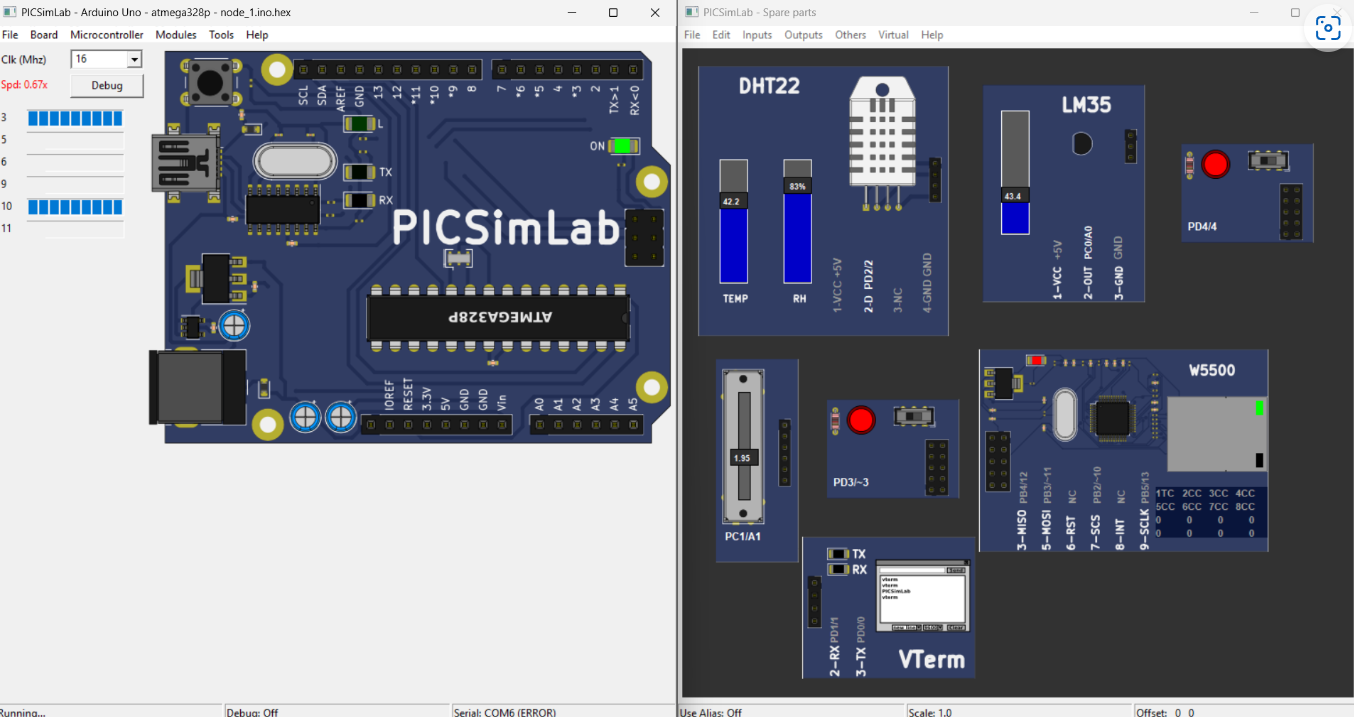Click the LM35 title text

click(1086, 105)
